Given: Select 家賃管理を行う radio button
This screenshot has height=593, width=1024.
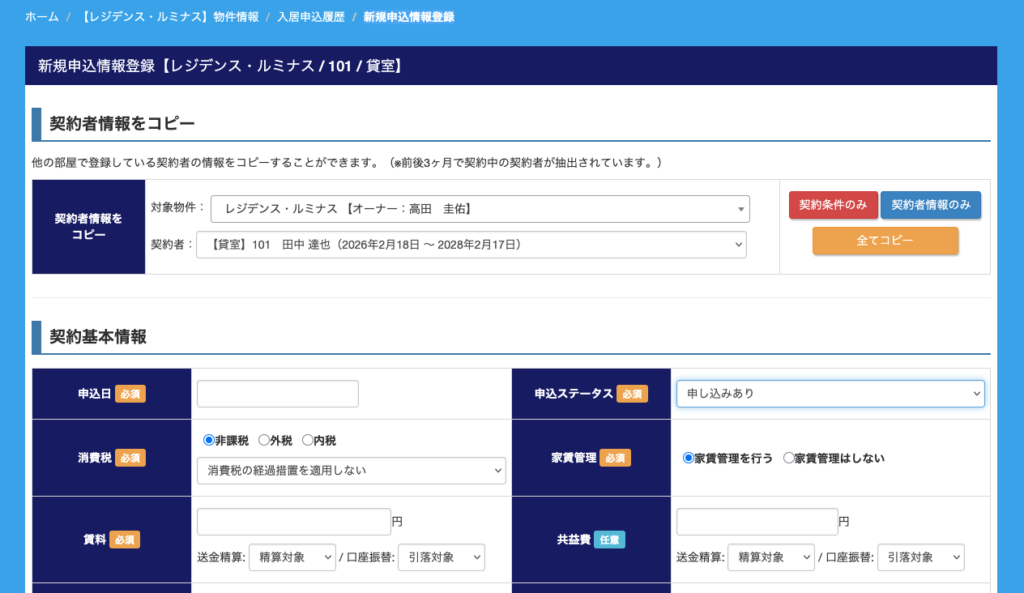Looking at the screenshot, I should click(688, 458).
